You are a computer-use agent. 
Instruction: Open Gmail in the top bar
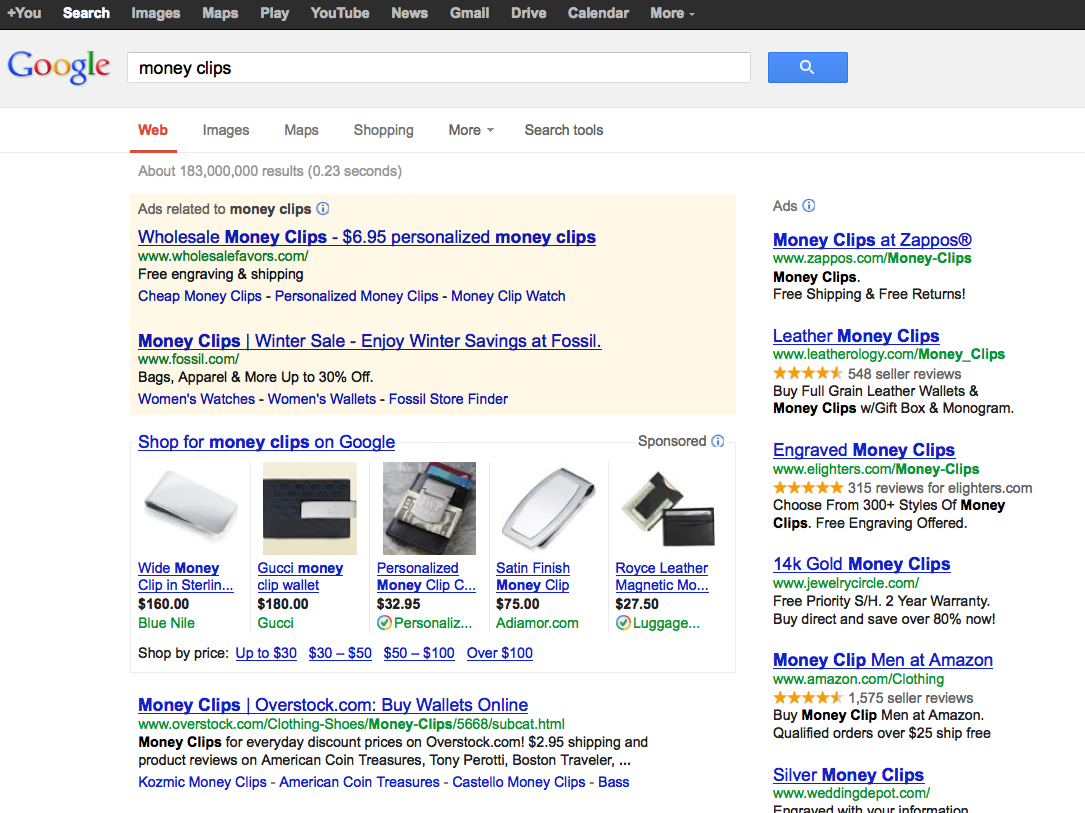469,13
